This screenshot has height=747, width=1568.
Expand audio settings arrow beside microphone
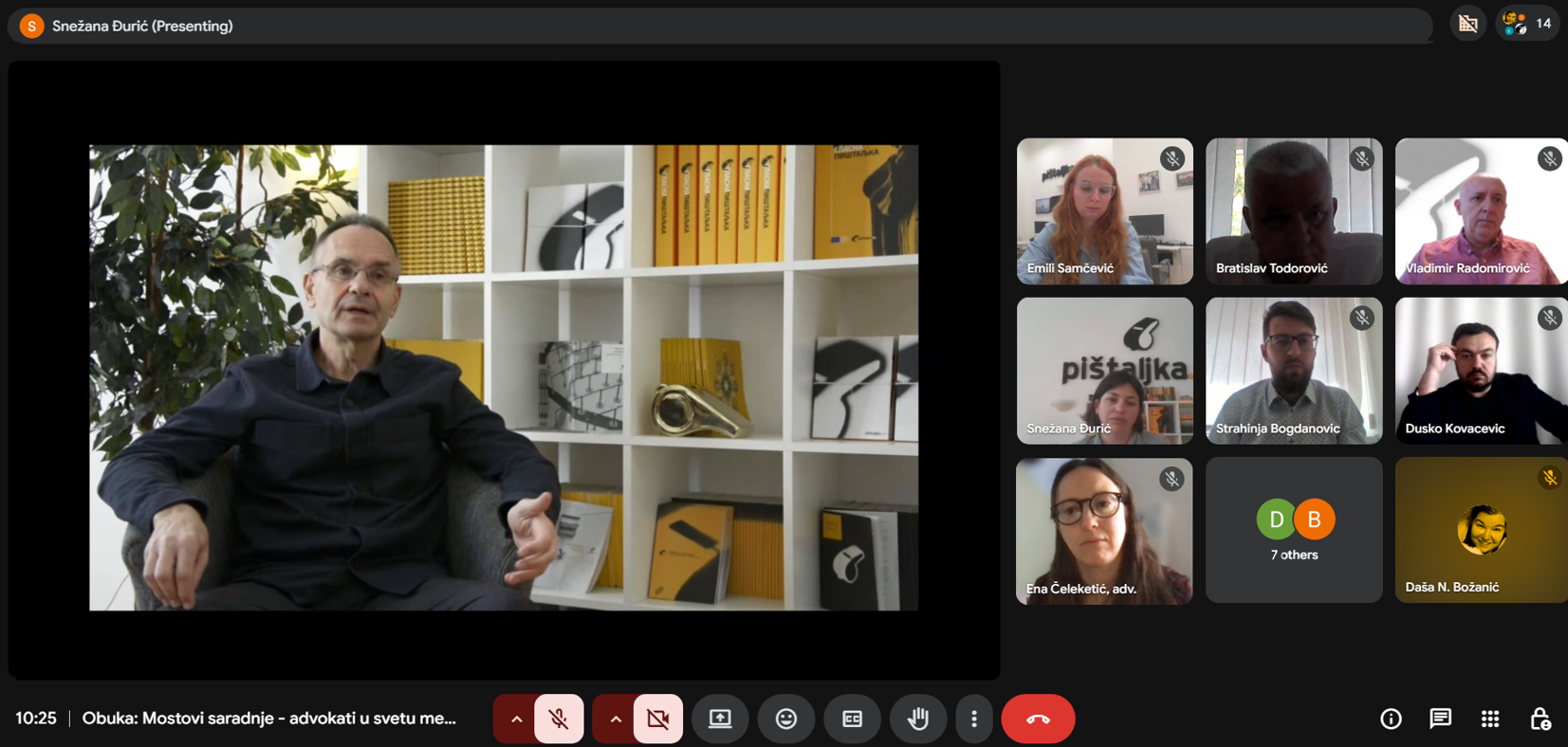516,719
